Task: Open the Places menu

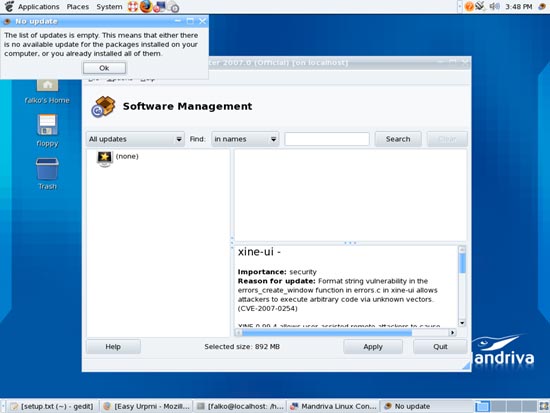Action: click(x=78, y=7)
